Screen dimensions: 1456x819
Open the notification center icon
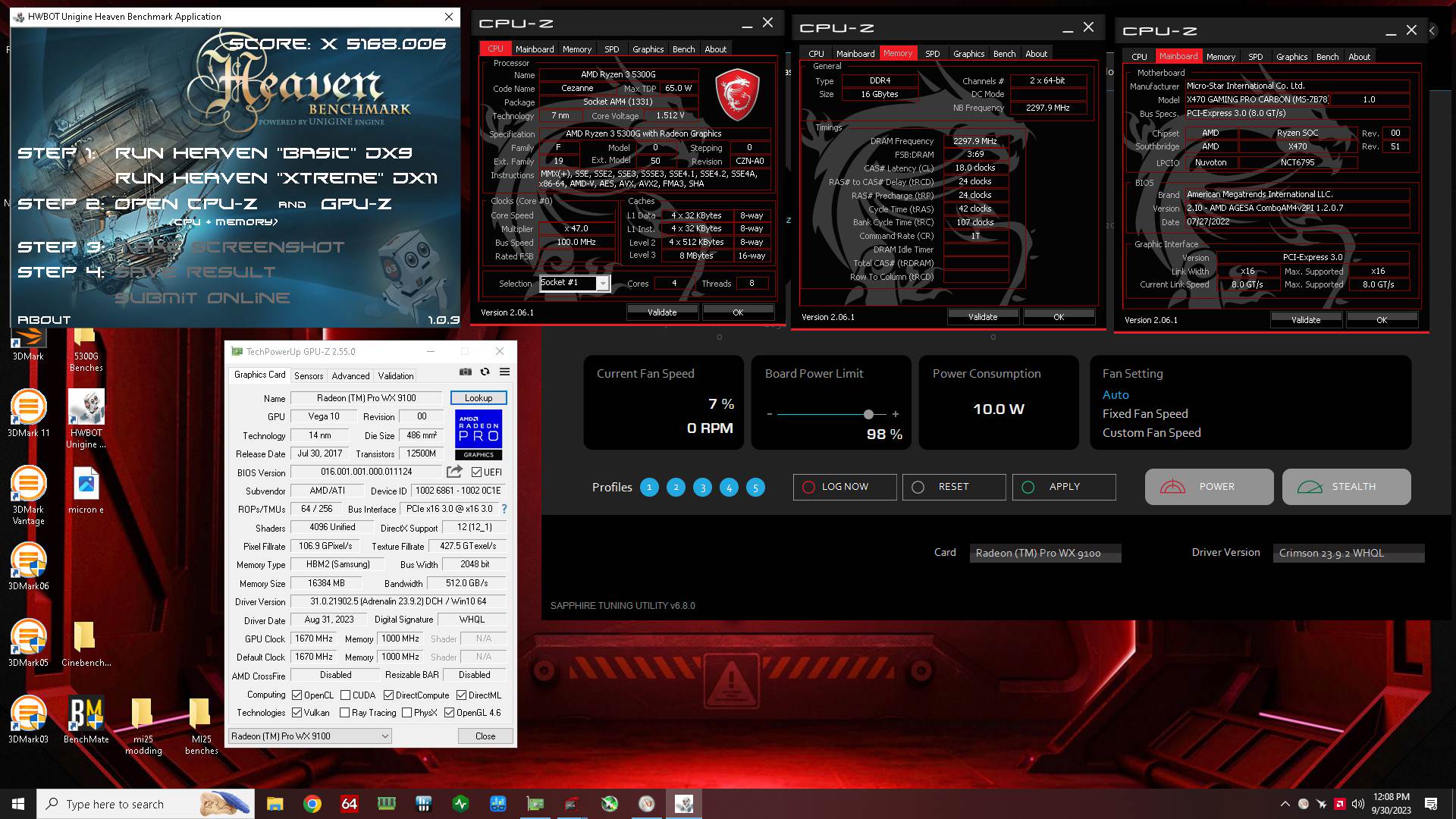[x=1431, y=804]
